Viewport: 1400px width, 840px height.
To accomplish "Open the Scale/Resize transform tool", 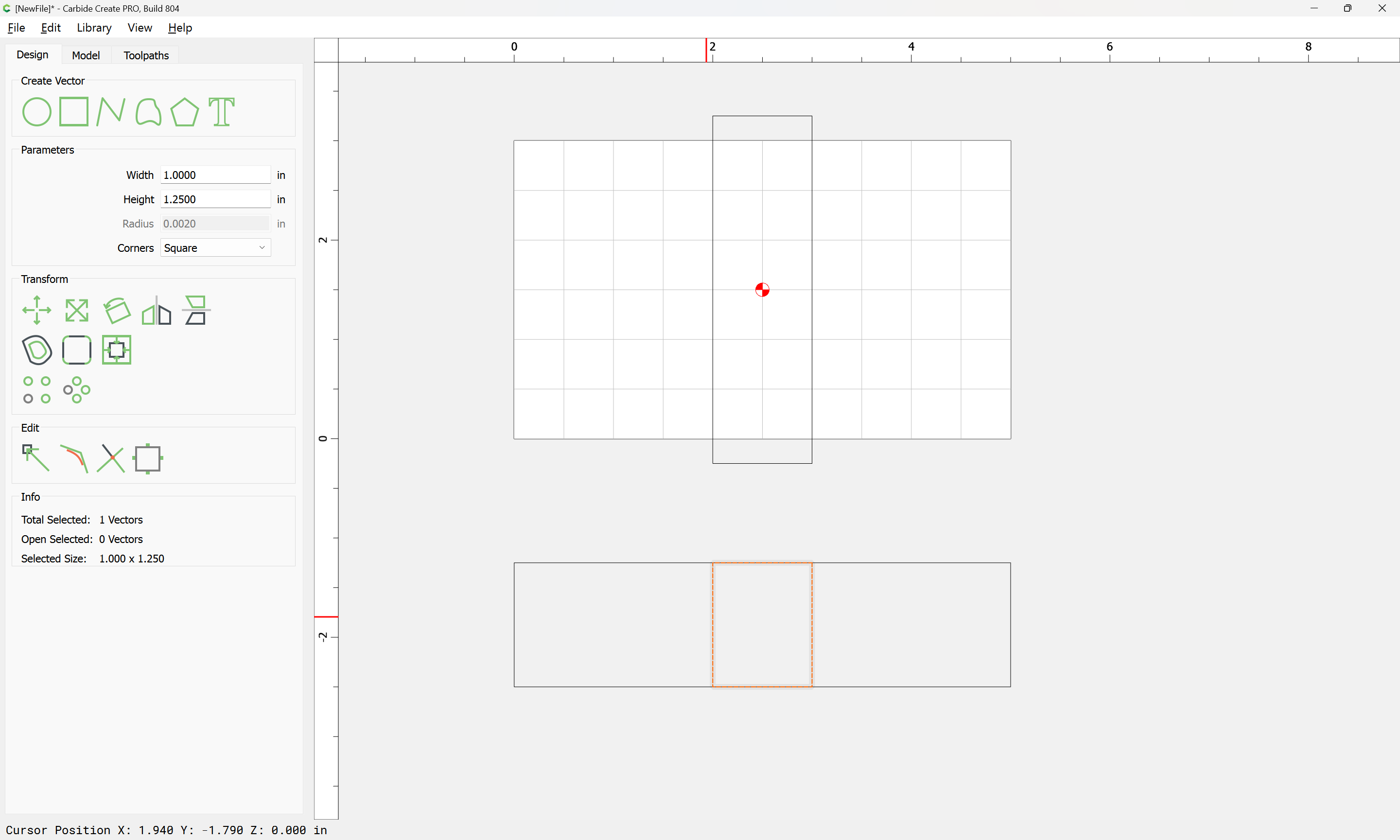I will coord(76,310).
